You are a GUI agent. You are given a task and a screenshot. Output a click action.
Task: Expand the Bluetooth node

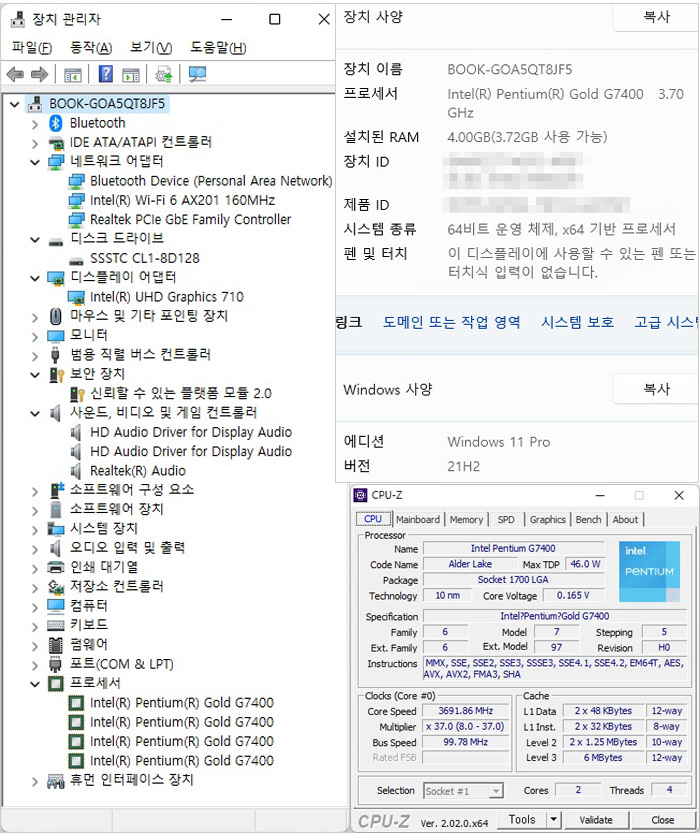coord(35,124)
